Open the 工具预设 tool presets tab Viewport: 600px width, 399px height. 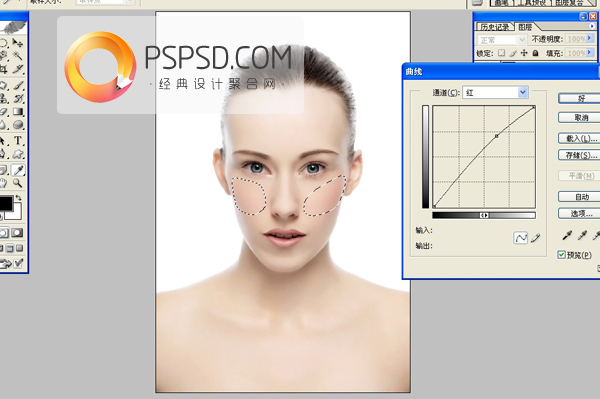tap(533, 3)
